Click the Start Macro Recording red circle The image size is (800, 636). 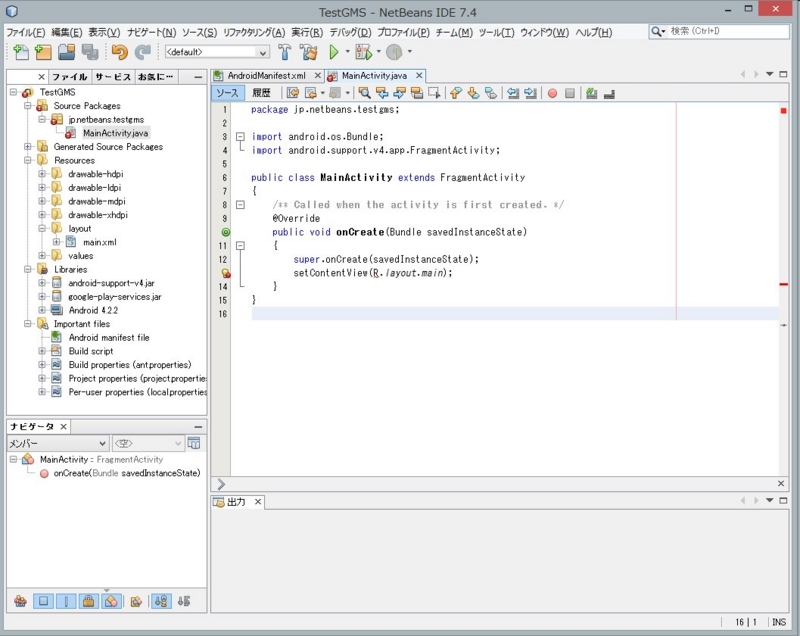552,93
